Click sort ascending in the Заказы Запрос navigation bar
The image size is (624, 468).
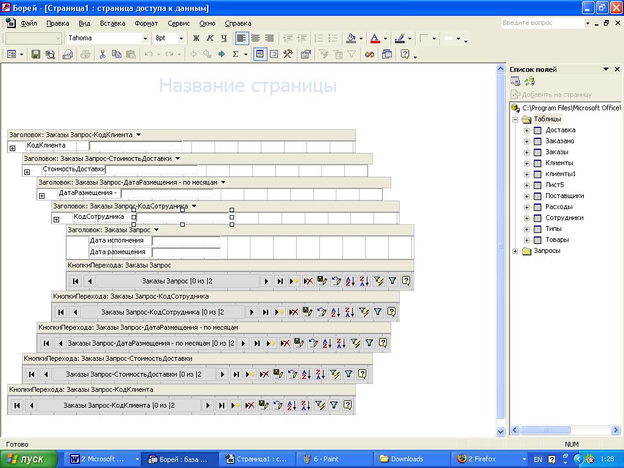pos(349,282)
